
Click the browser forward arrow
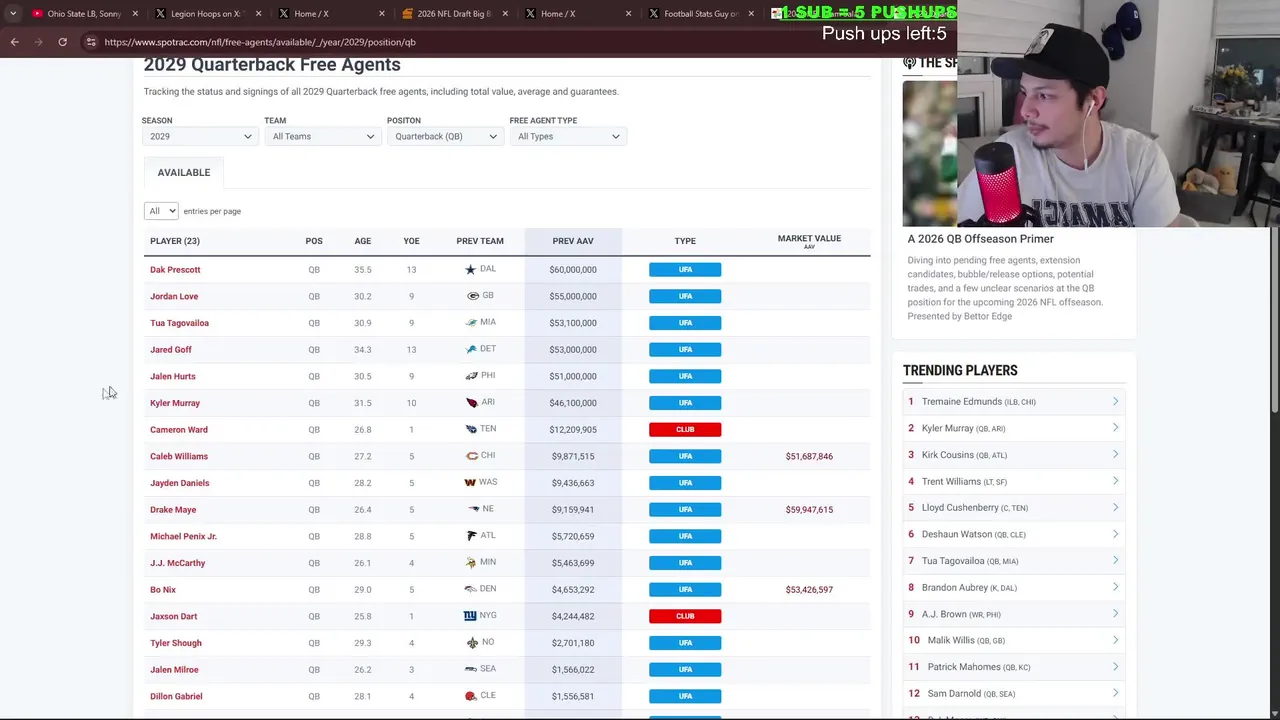38,42
